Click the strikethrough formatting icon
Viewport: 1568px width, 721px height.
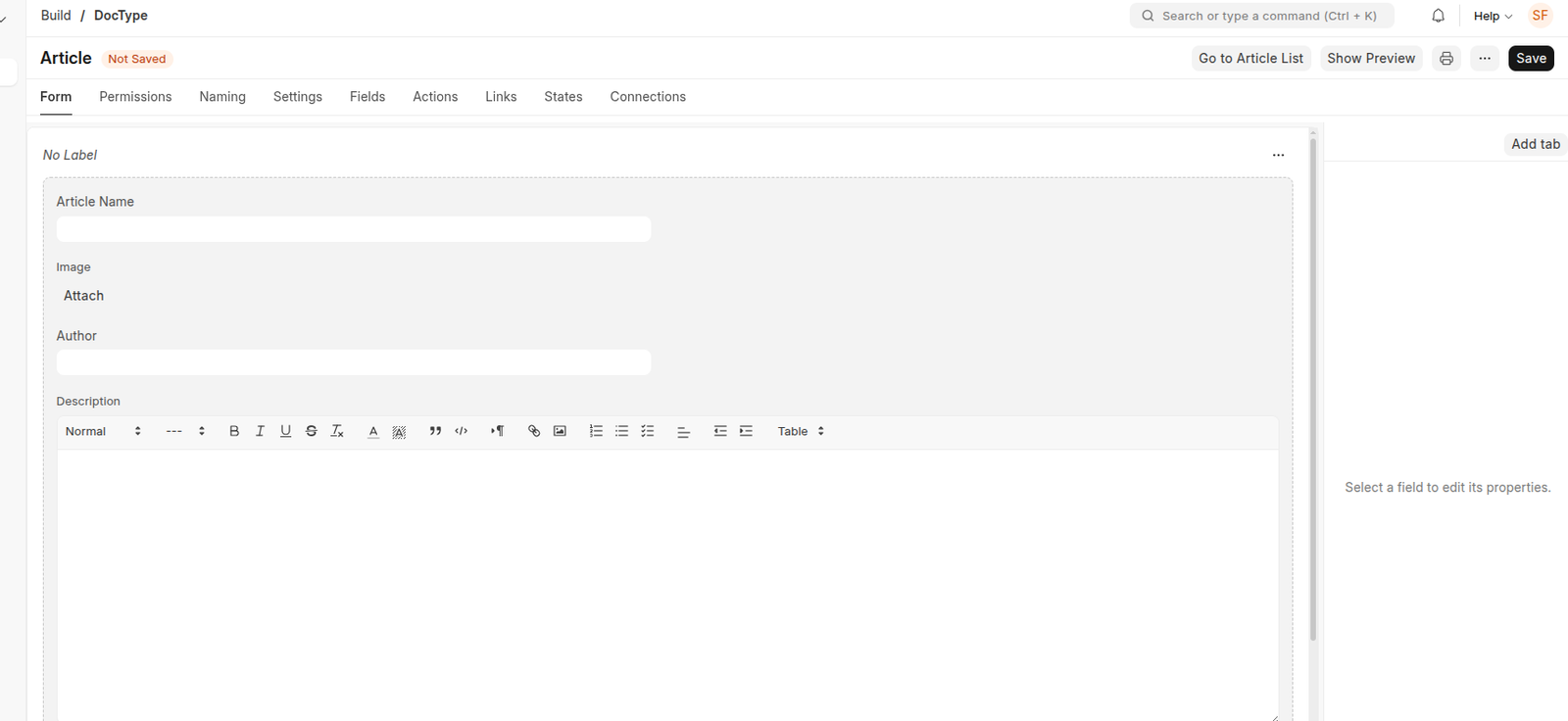tap(312, 431)
